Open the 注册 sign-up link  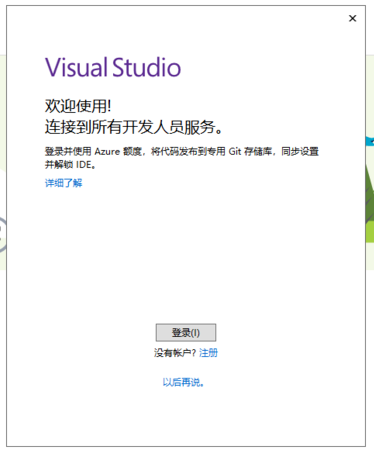click(208, 353)
